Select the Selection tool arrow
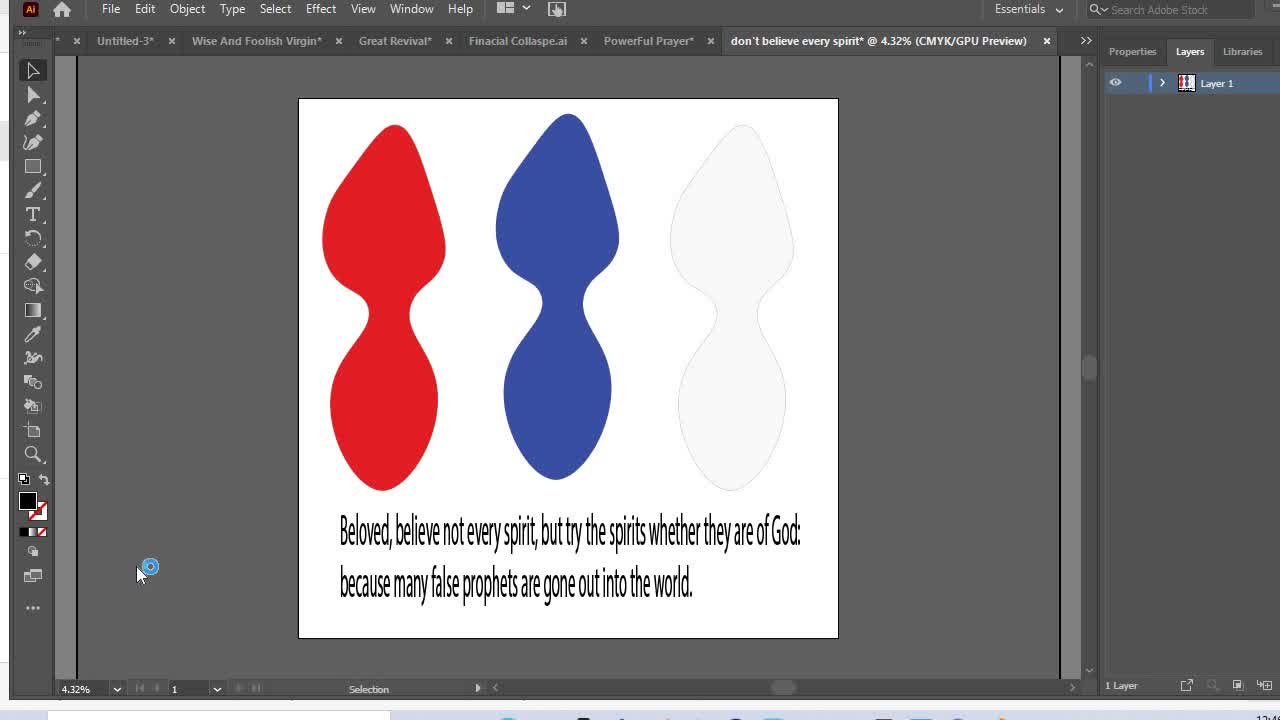The width and height of the screenshot is (1280, 720). coord(33,70)
